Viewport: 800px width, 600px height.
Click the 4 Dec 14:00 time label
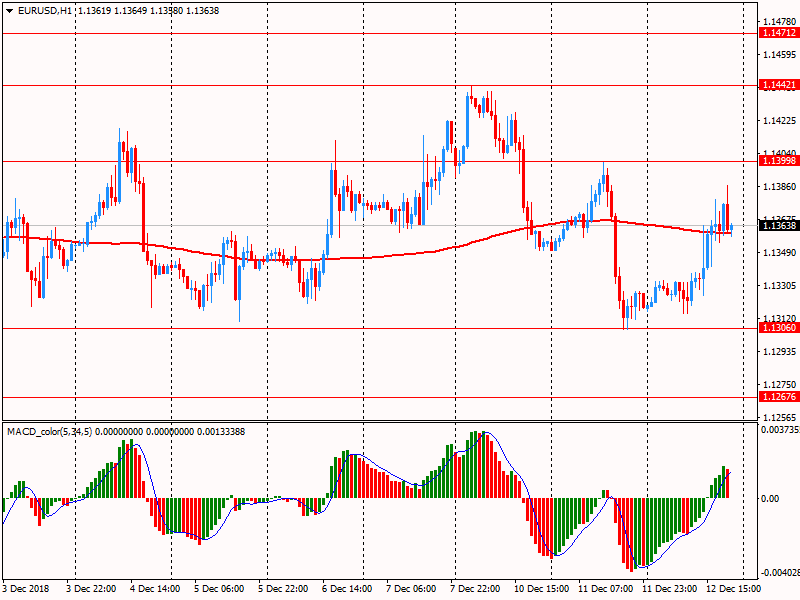(156, 589)
